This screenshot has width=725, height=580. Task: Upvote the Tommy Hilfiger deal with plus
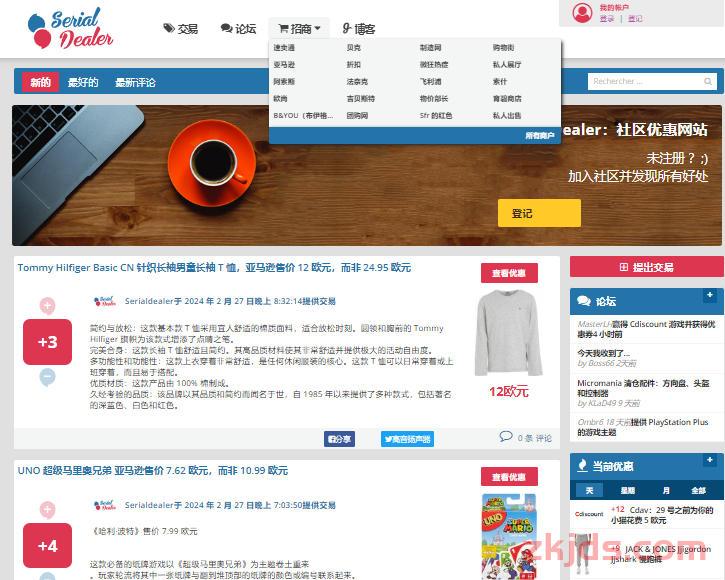pos(47,306)
